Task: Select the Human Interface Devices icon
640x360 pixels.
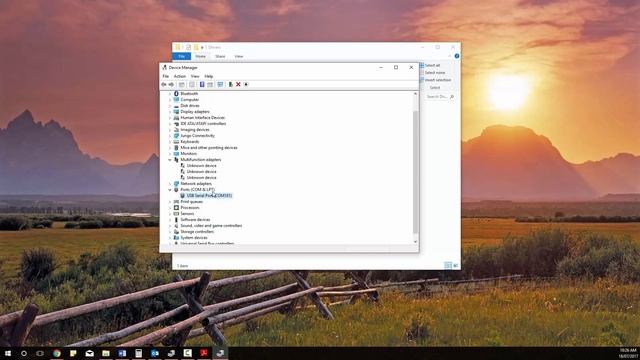Action: click(176, 118)
